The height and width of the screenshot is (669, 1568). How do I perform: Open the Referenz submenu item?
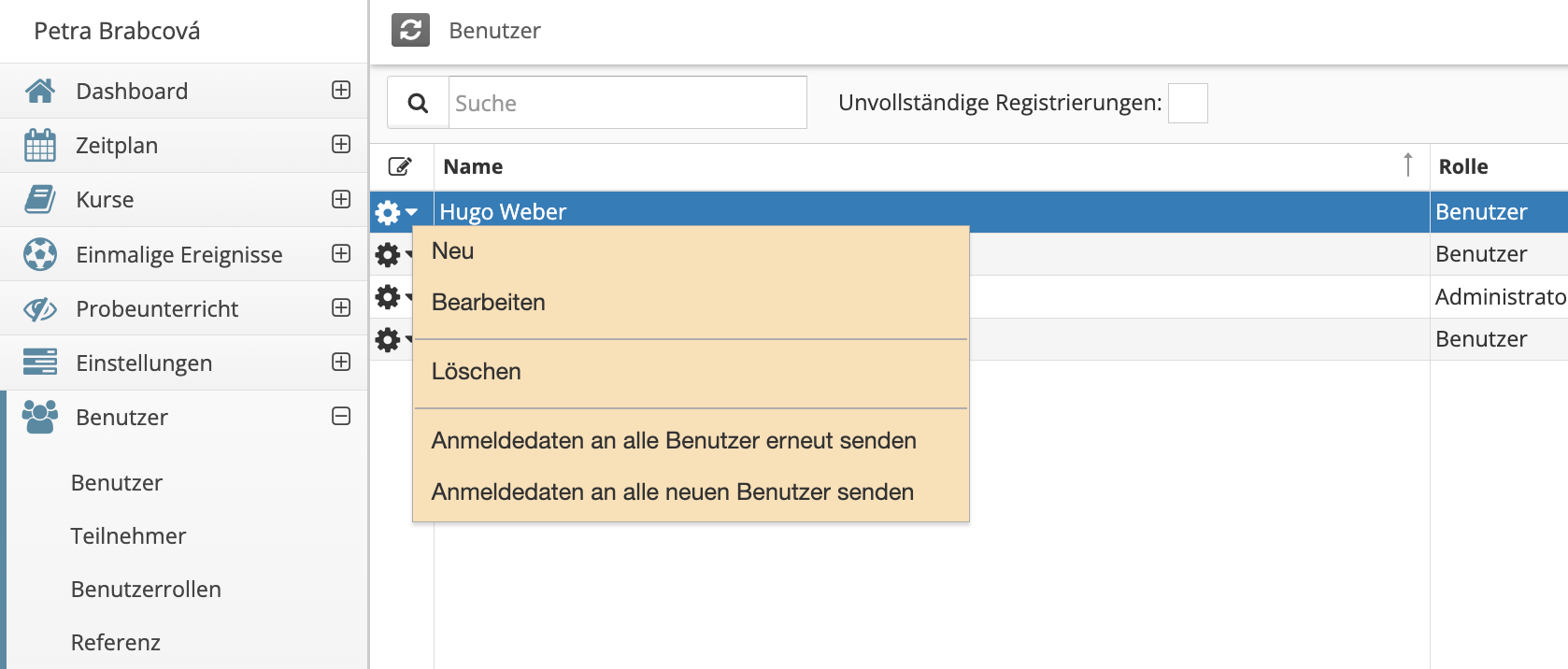[116, 643]
